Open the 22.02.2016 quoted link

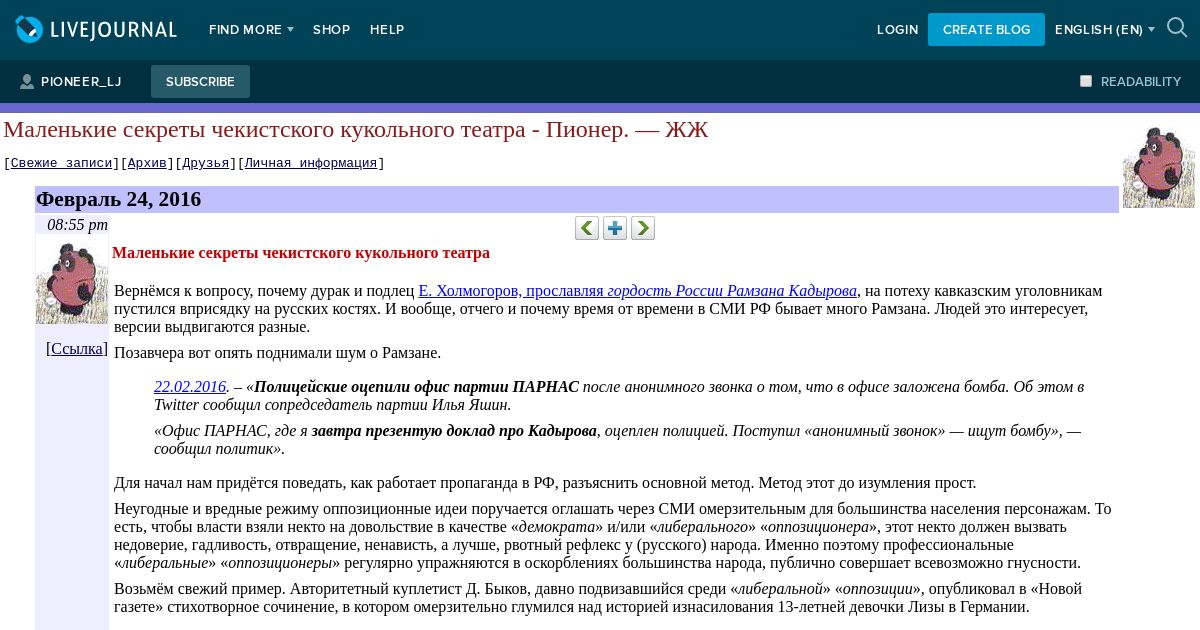[190, 387]
